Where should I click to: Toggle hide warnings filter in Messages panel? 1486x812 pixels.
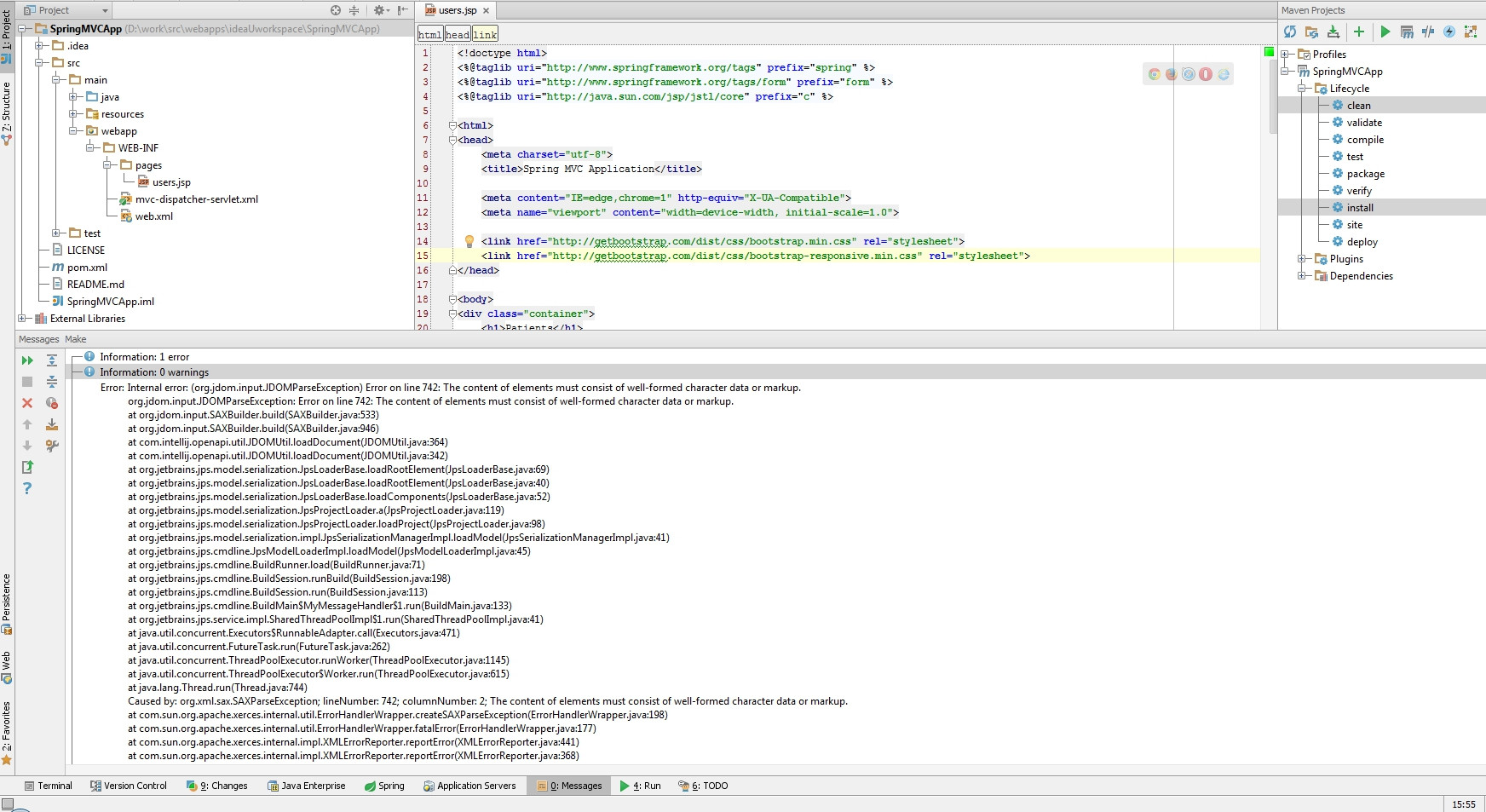(52, 403)
